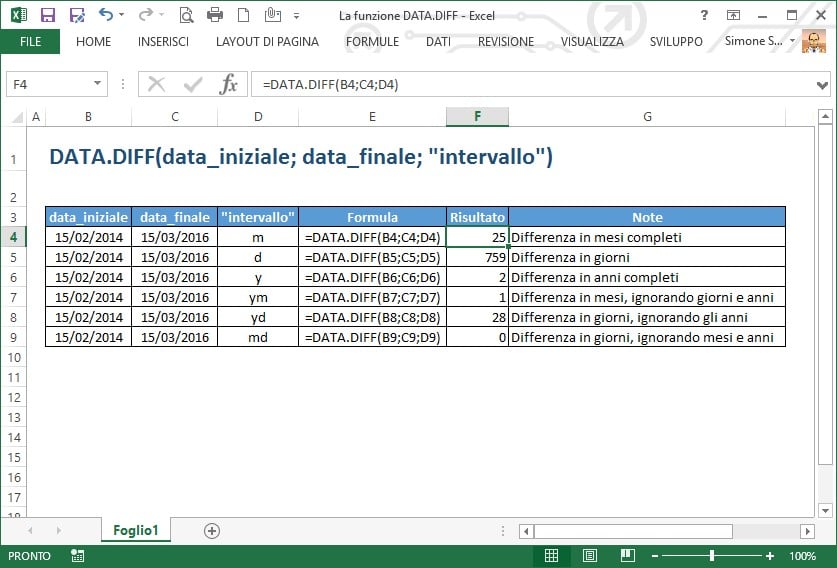Click the interval cell "md"
837x568 pixels.
[x=258, y=337]
